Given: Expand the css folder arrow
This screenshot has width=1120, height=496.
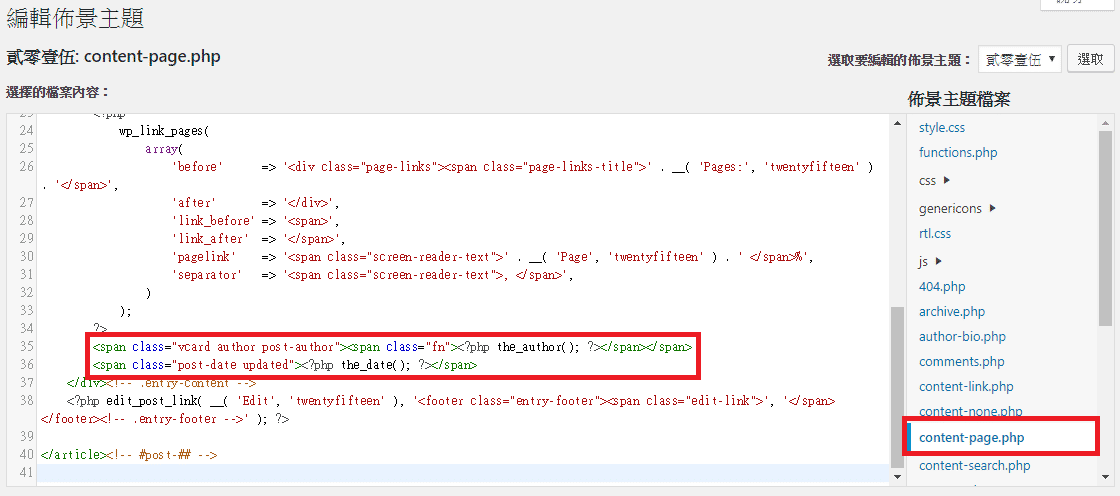Looking at the screenshot, I should [946, 181].
